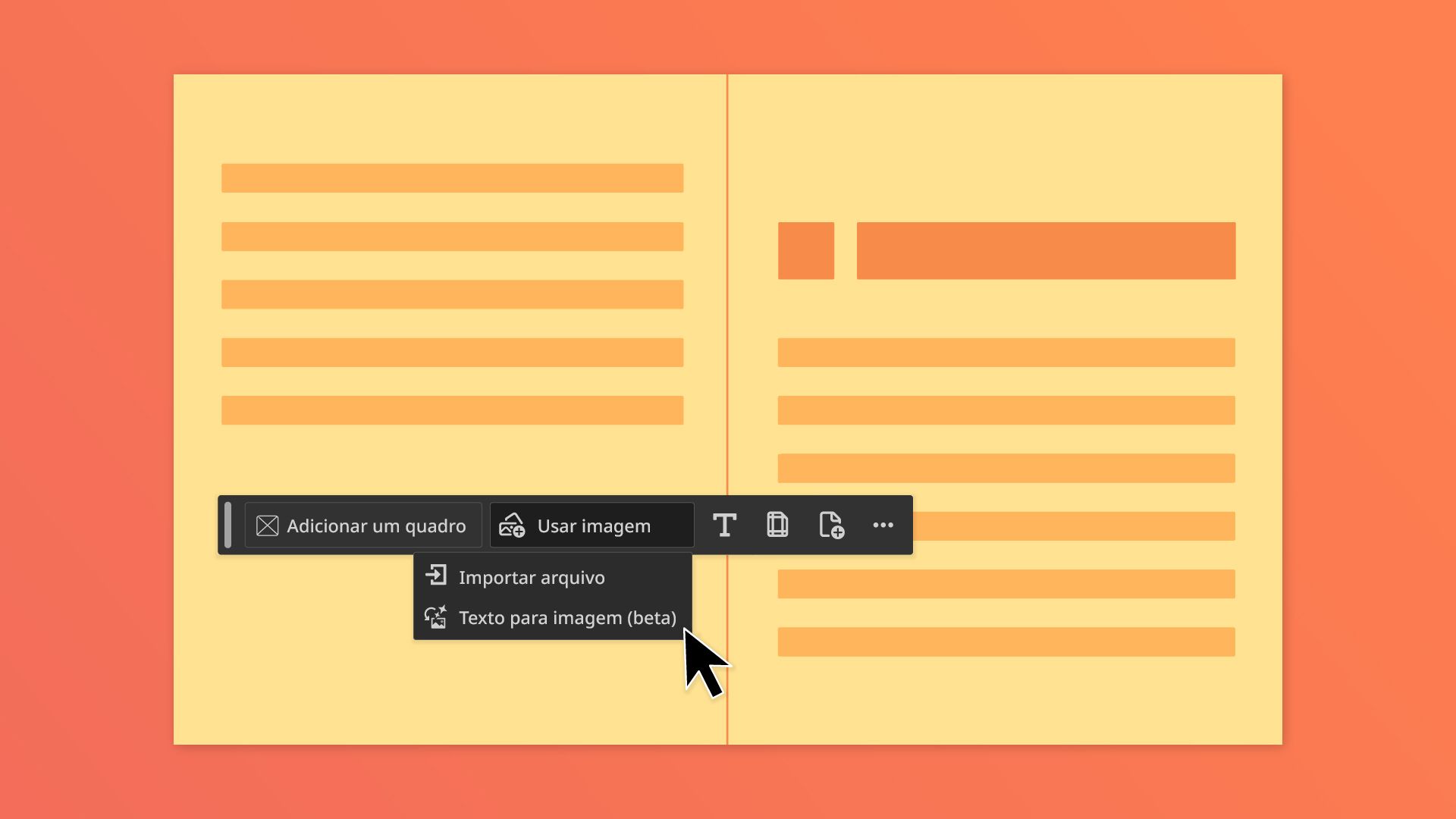
Task: Click the toolbar's grey drag handle
Action: 228,525
